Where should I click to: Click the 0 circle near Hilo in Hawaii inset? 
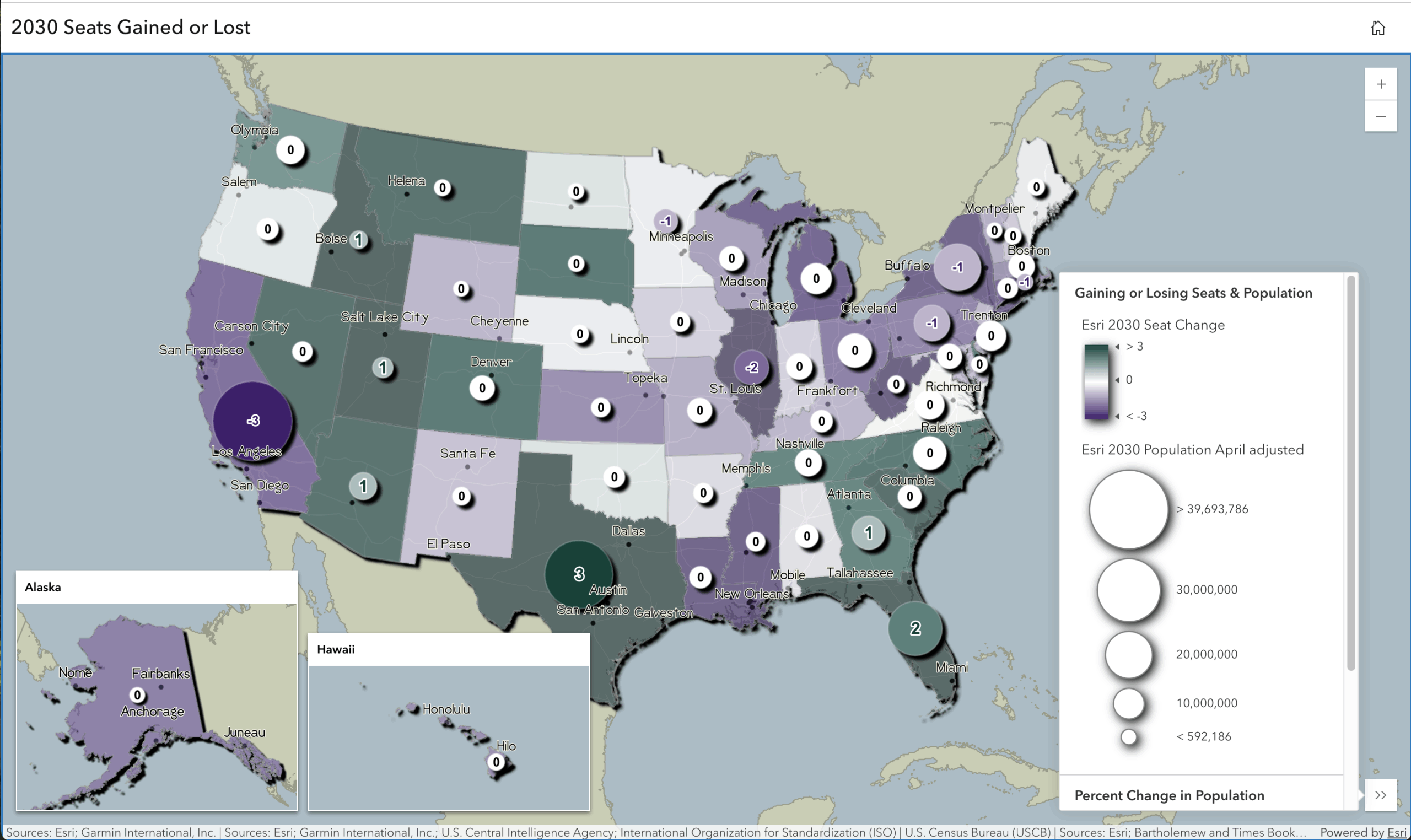pos(497,762)
